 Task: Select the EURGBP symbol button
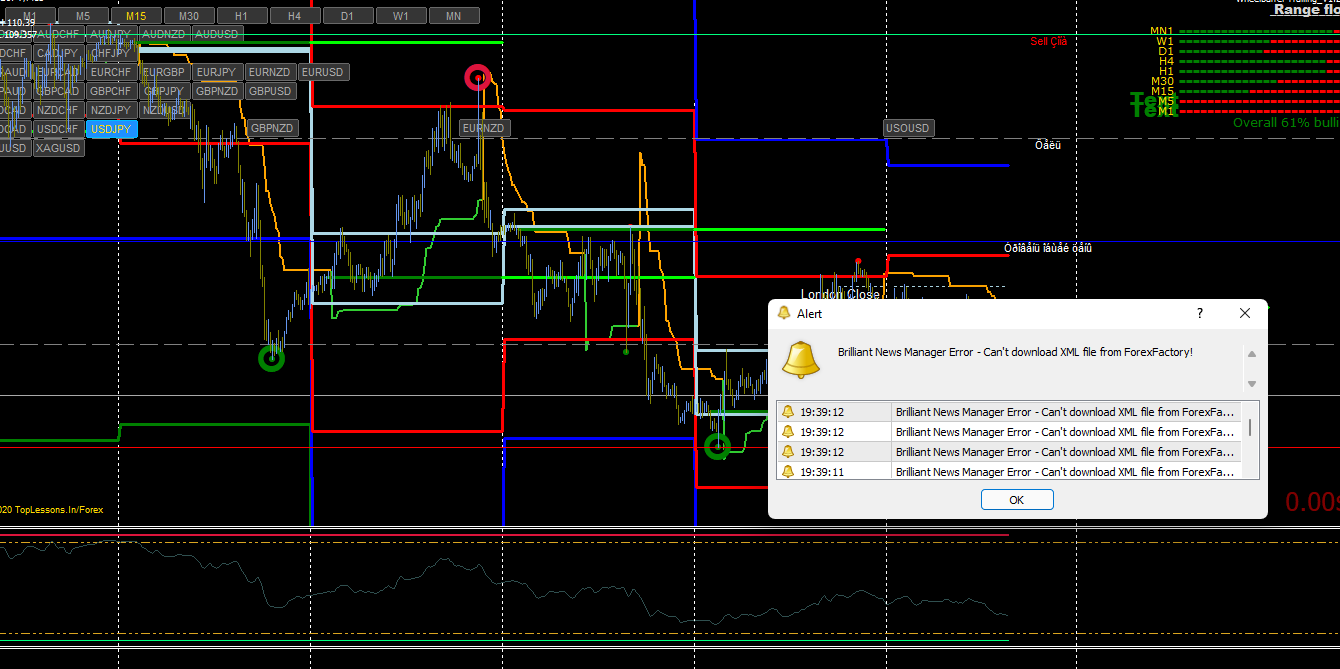pyautogui.click(x=164, y=72)
